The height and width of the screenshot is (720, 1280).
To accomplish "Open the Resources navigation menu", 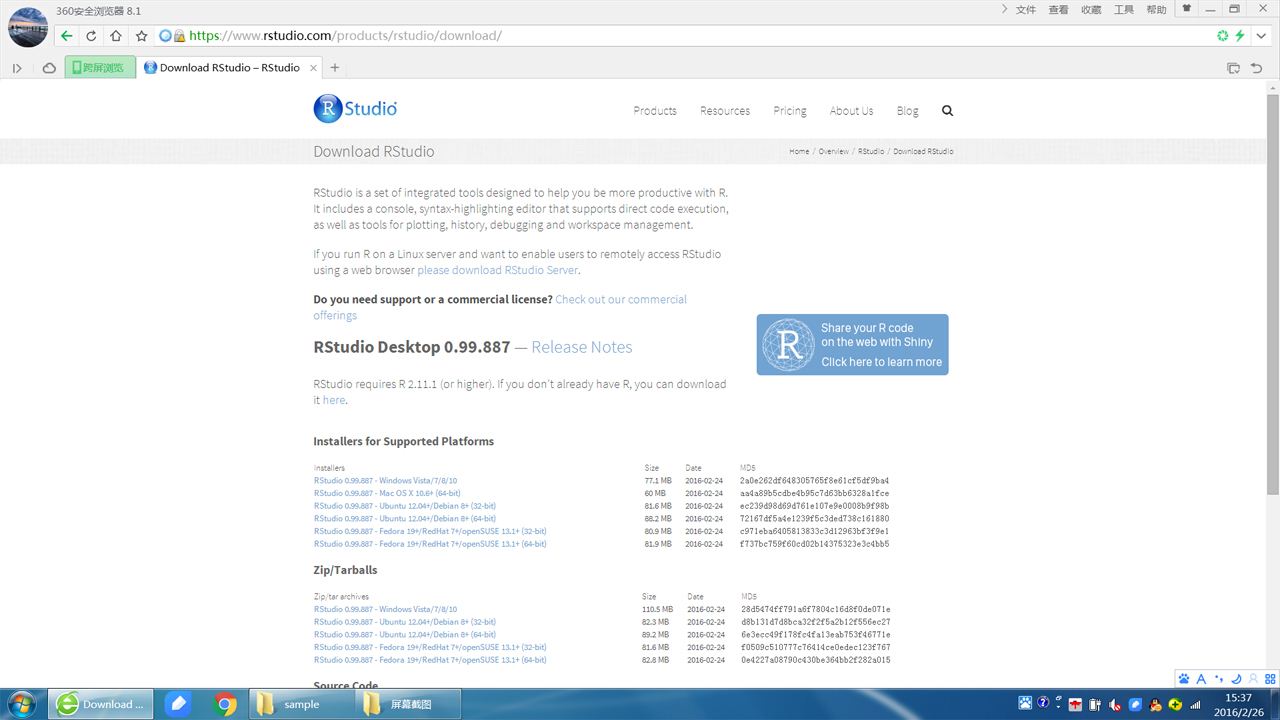I will click(x=725, y=111).
